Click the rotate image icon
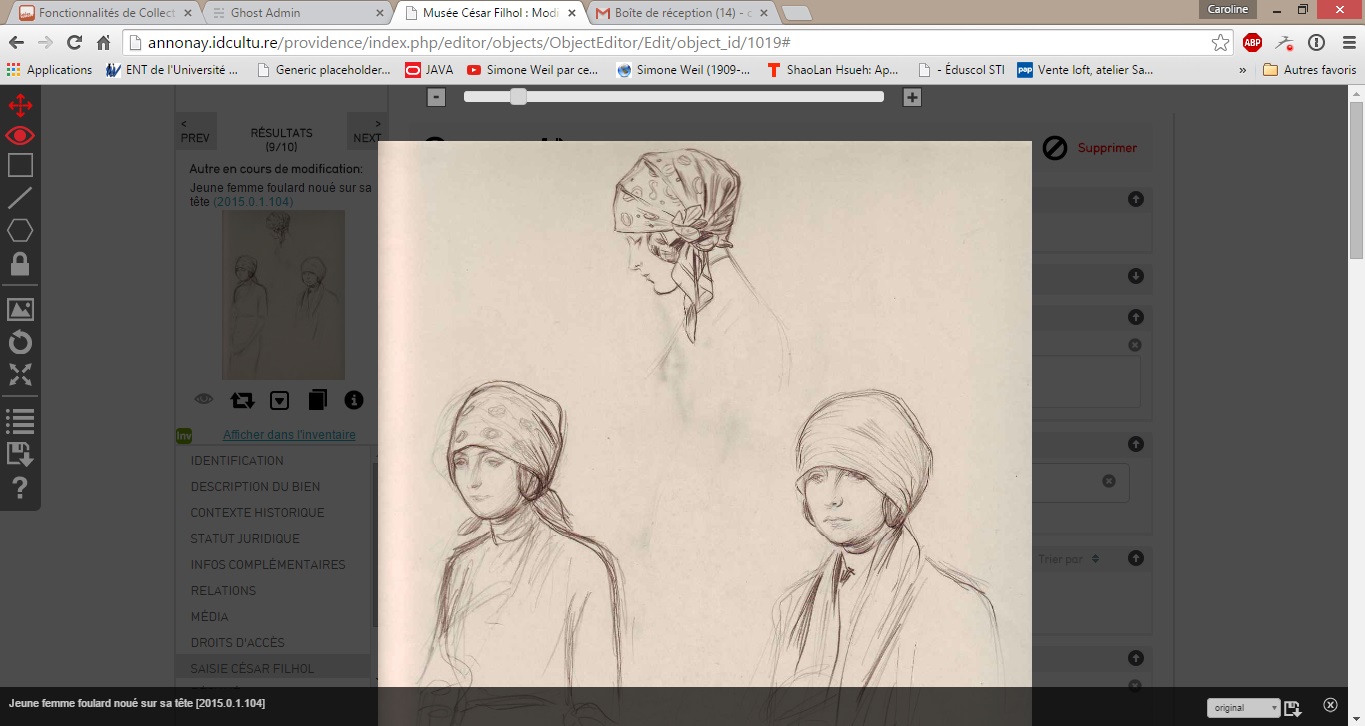 20,343
